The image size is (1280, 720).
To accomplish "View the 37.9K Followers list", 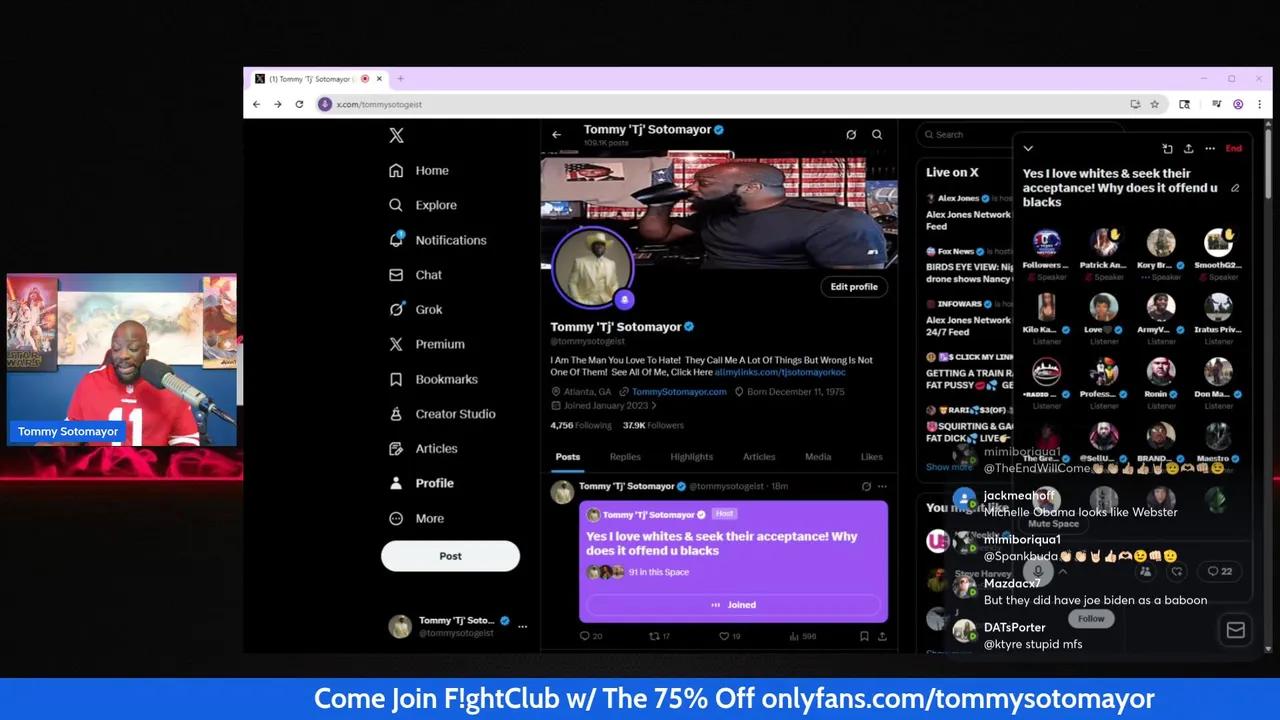I will pyautogui.click(x=653, y=425).
